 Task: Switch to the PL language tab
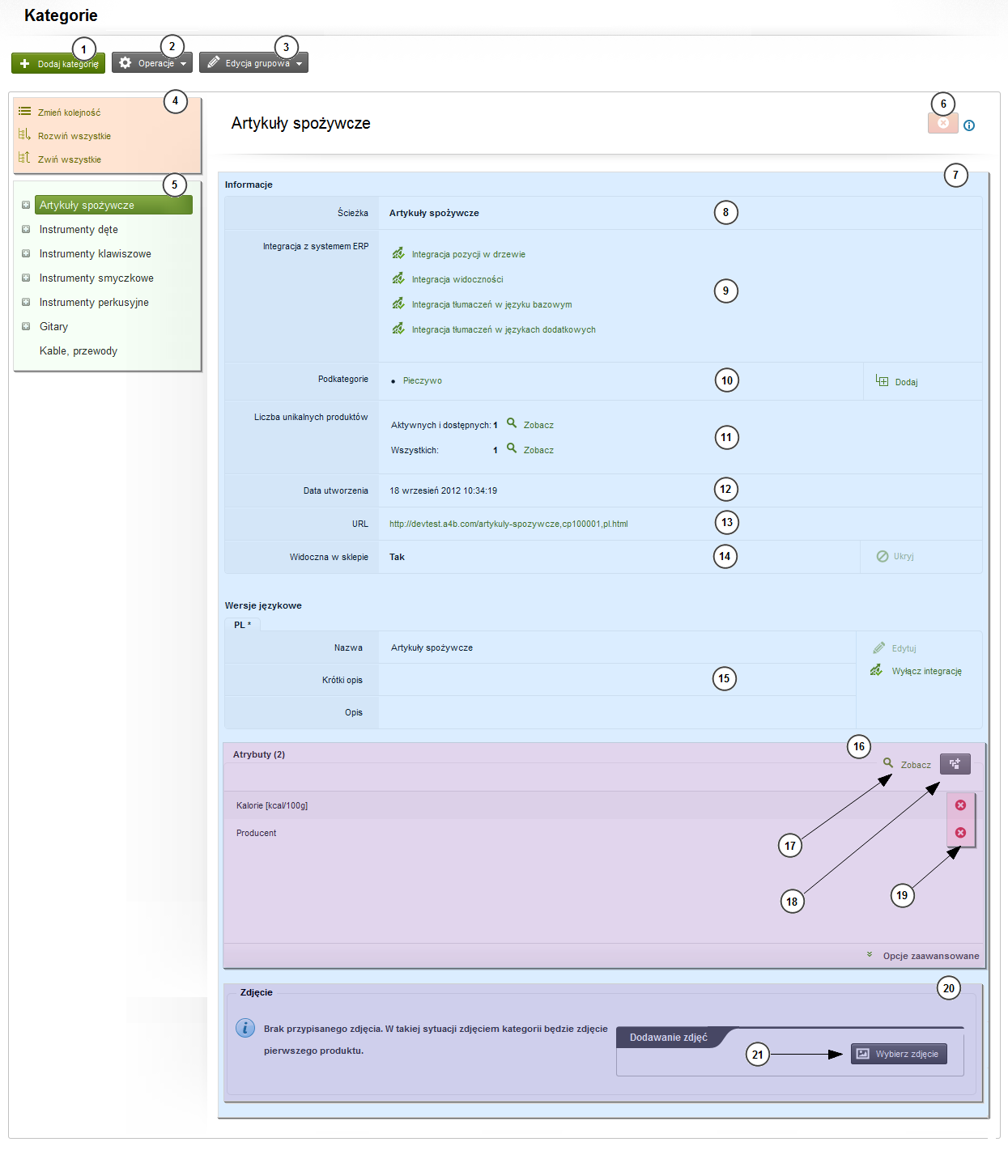(x=242, y=625)
